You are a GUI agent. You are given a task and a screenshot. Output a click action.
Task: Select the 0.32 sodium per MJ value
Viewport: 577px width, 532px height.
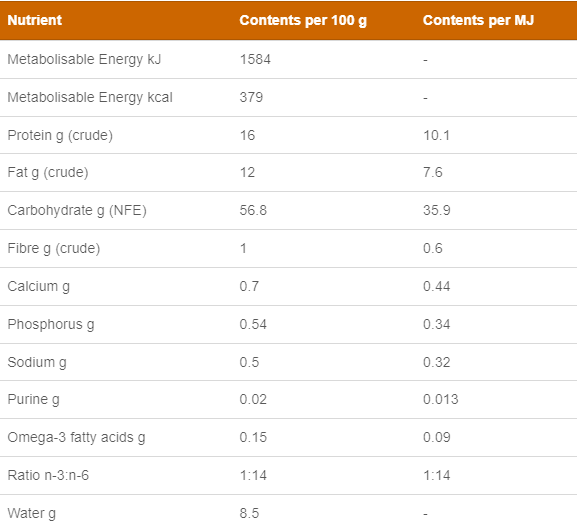436,362
